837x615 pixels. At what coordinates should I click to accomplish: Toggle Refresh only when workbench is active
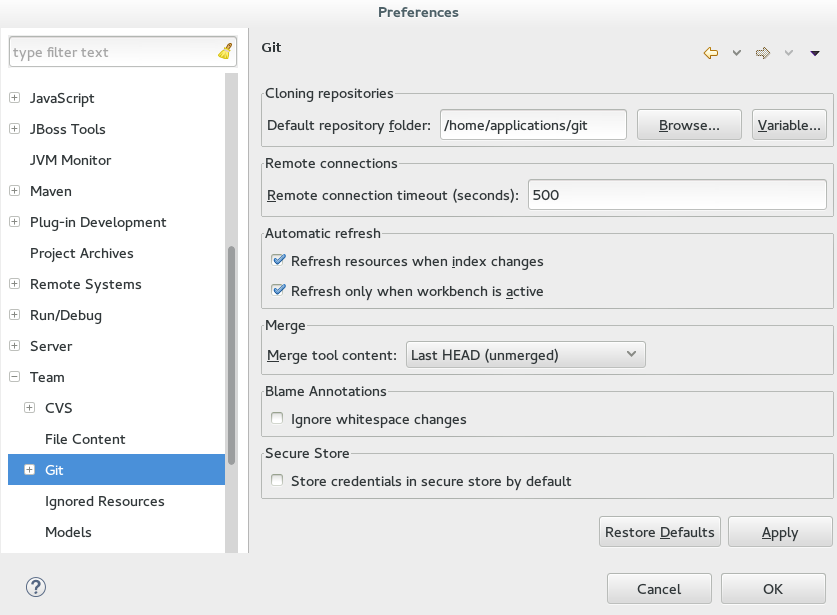[278, 290]
